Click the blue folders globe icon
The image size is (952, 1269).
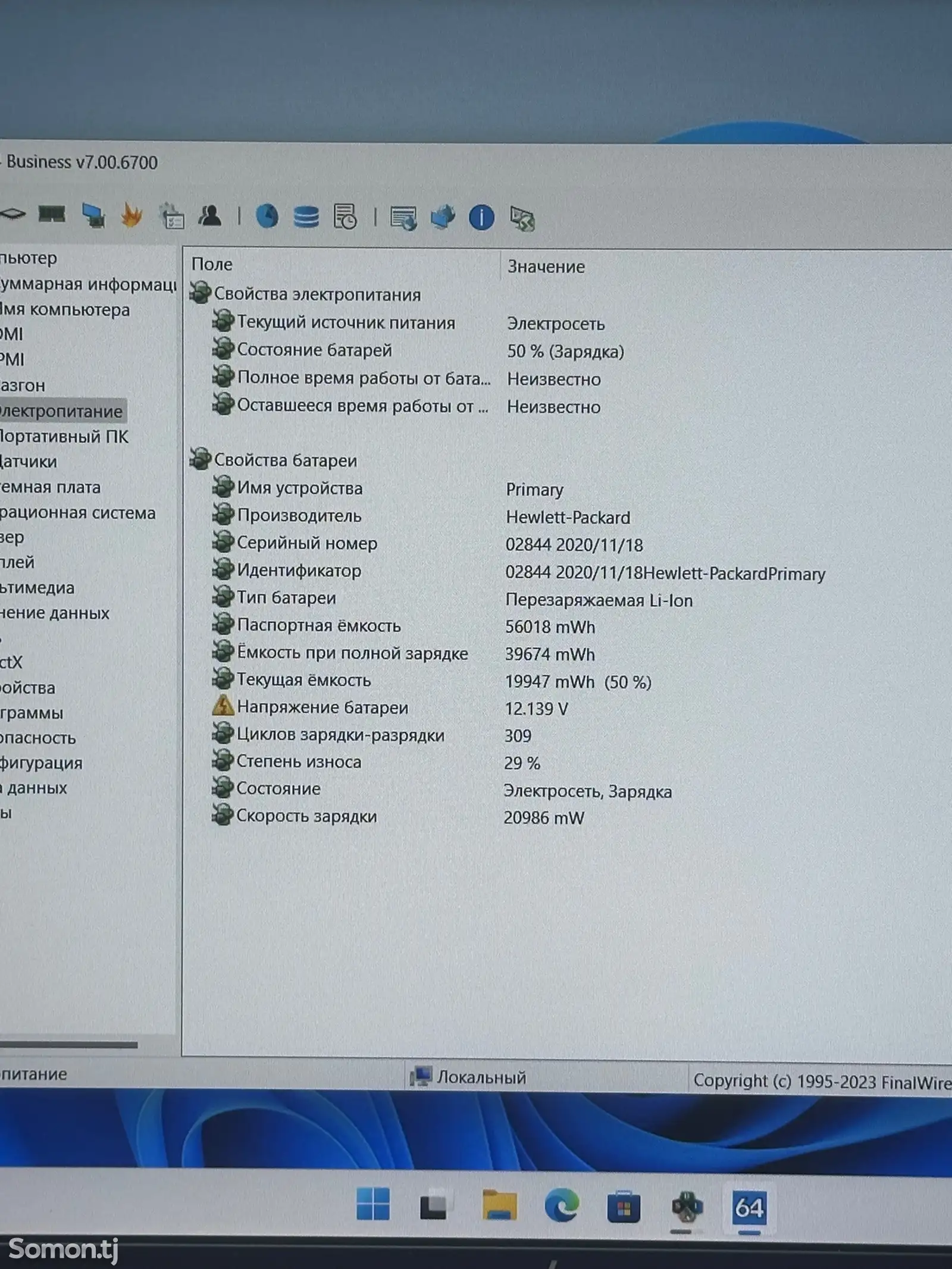(443, 217)
